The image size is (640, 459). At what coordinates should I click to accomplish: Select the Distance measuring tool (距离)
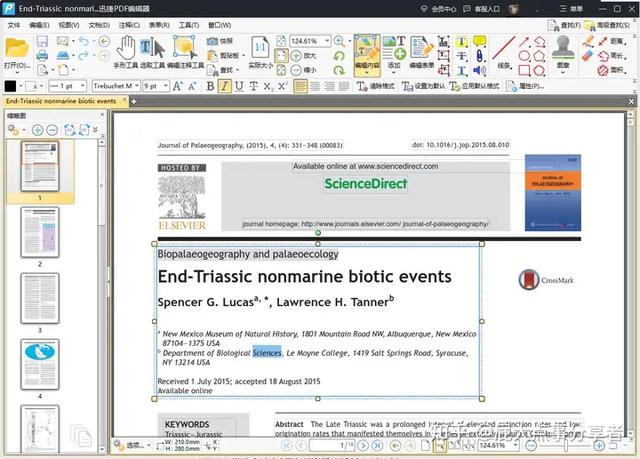click(613, 41)
